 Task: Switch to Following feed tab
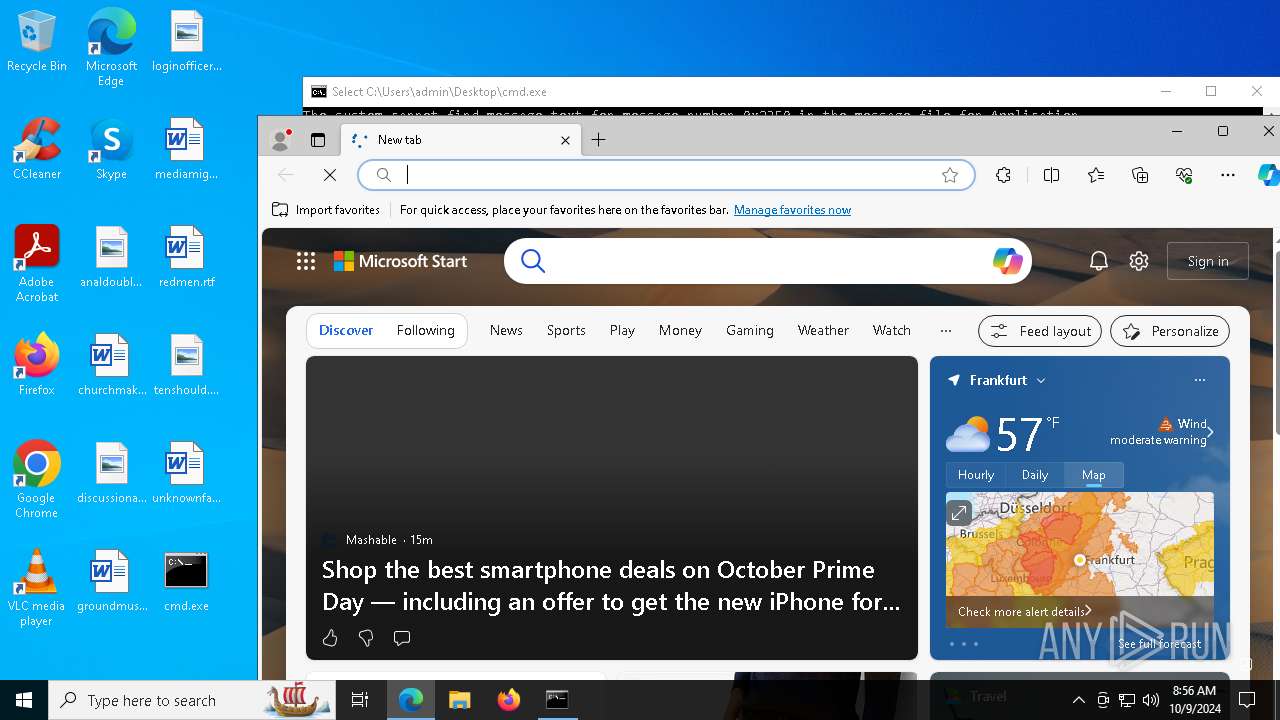[425, 330]
